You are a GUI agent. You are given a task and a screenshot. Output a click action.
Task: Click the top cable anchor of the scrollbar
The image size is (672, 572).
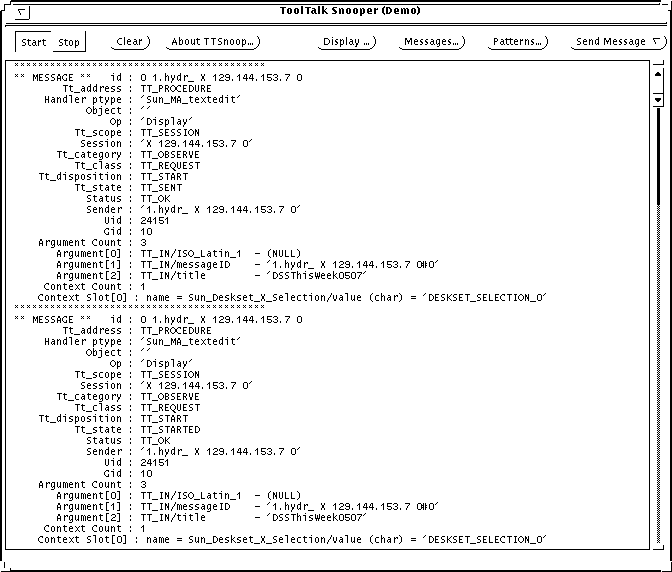(657, 63)
